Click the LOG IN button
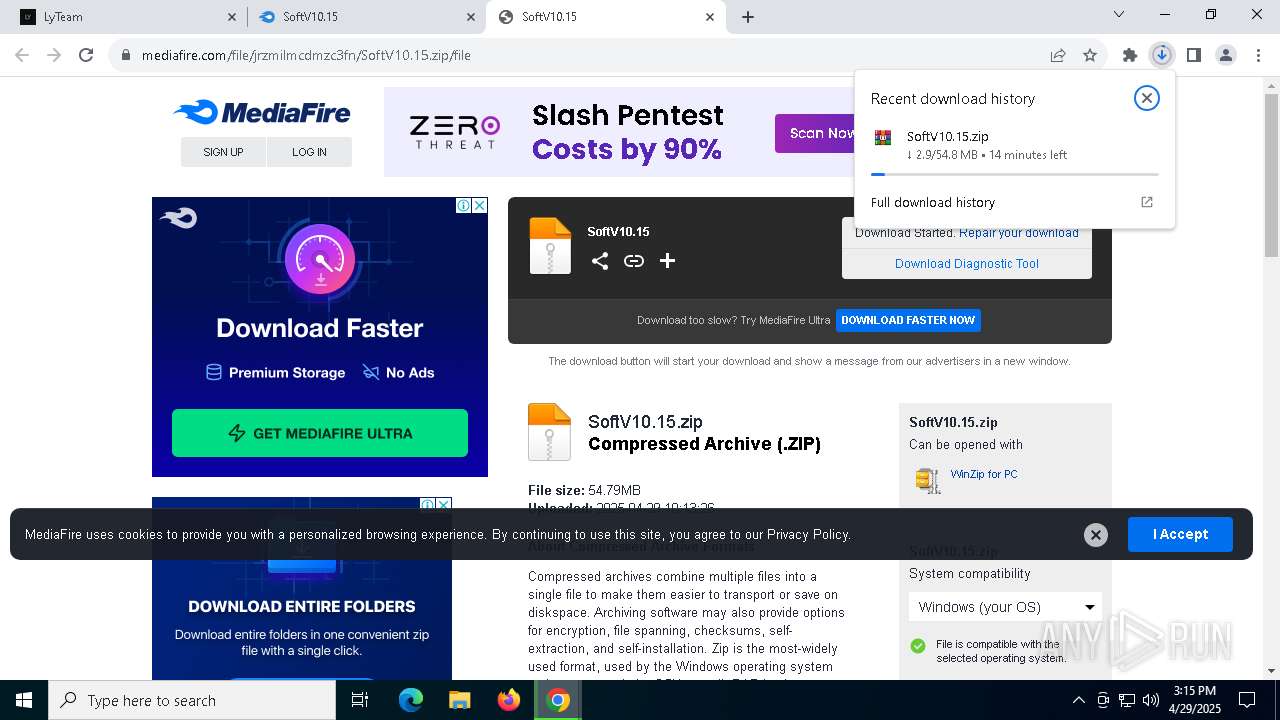Screen dimensions: 1280x720 click(309, 152)
